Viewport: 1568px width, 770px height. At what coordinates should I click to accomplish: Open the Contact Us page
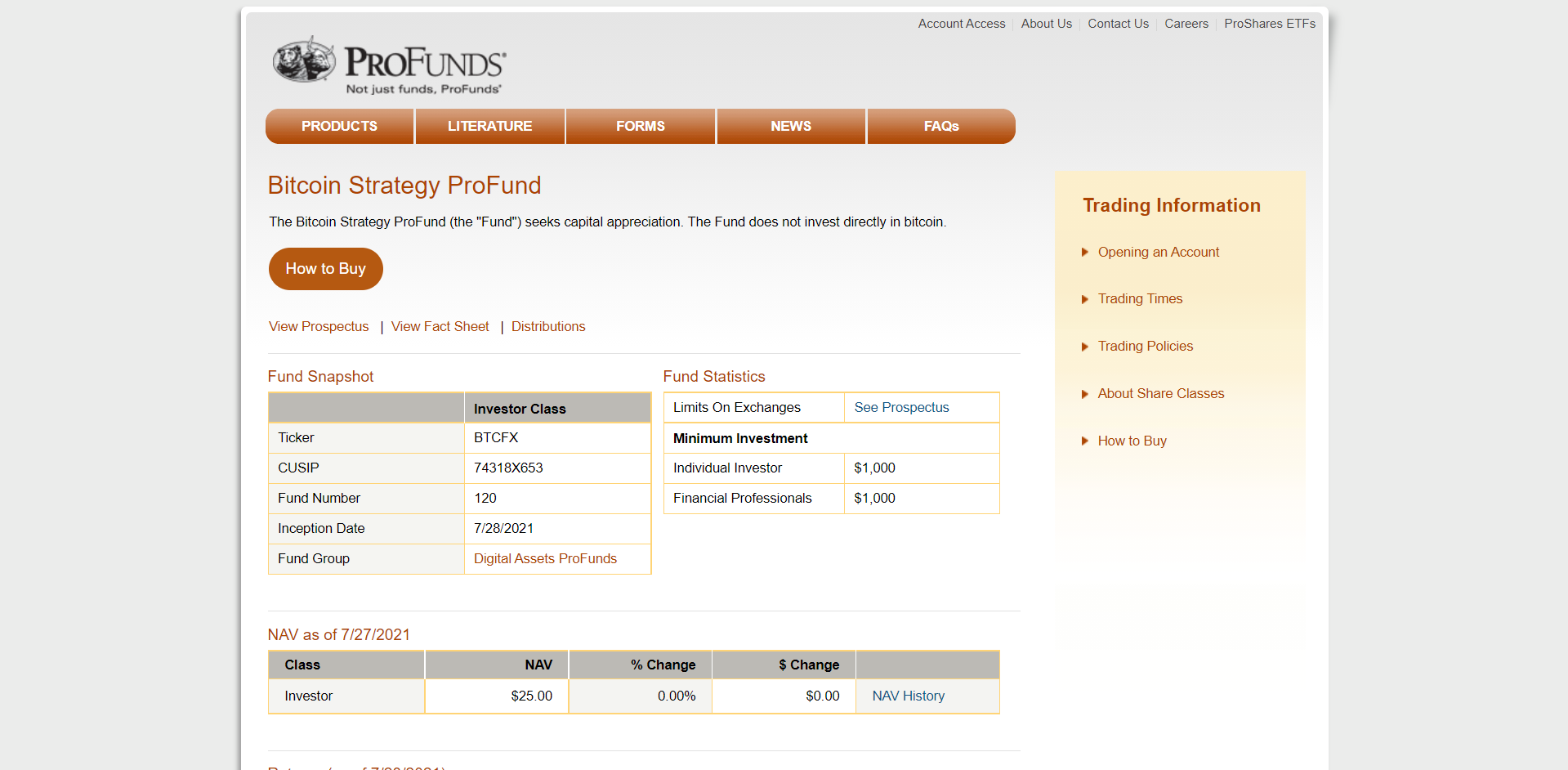coord(1119,24)
